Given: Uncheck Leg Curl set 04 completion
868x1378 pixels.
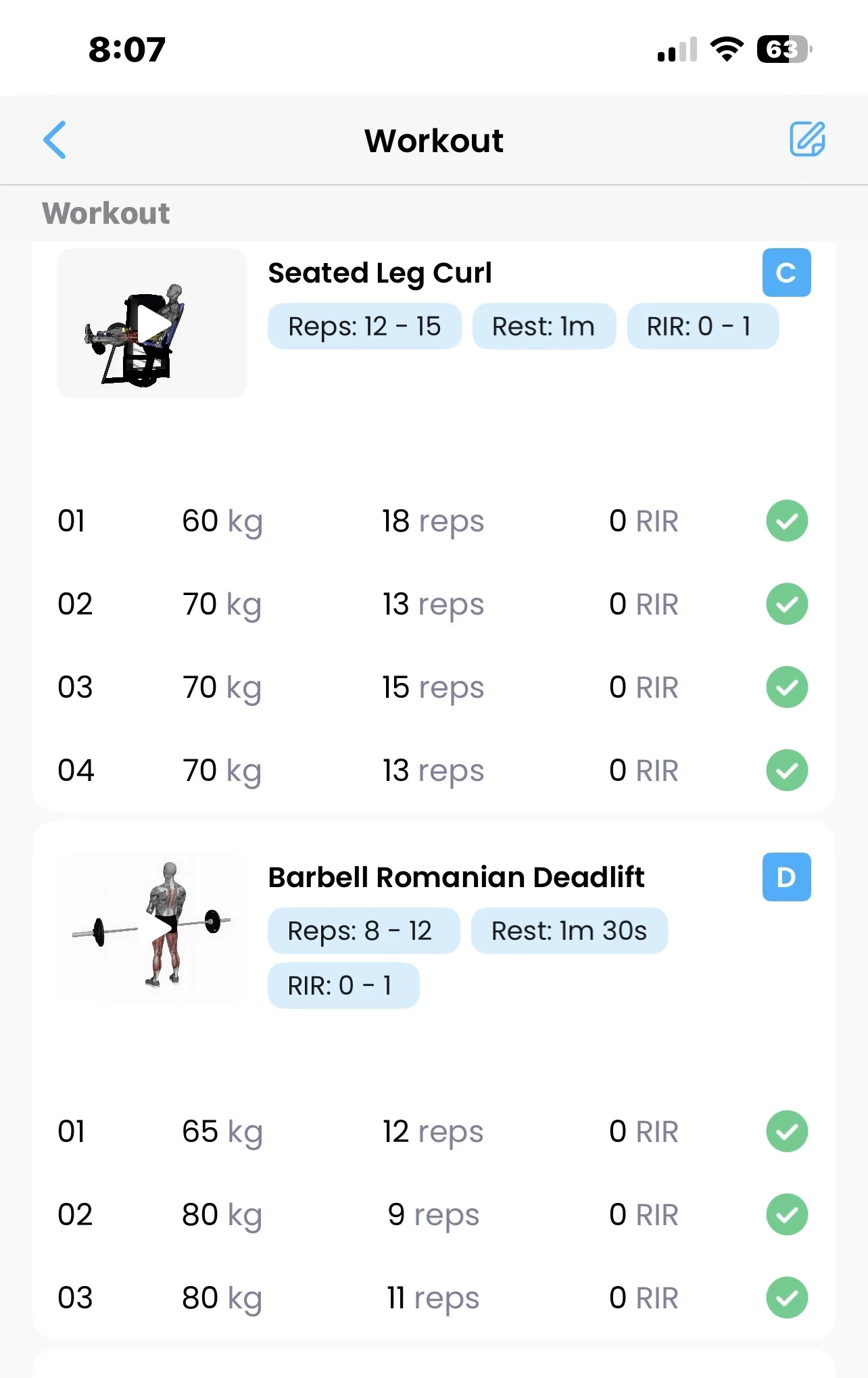Looking at the screenshot, I should [787, 770].
